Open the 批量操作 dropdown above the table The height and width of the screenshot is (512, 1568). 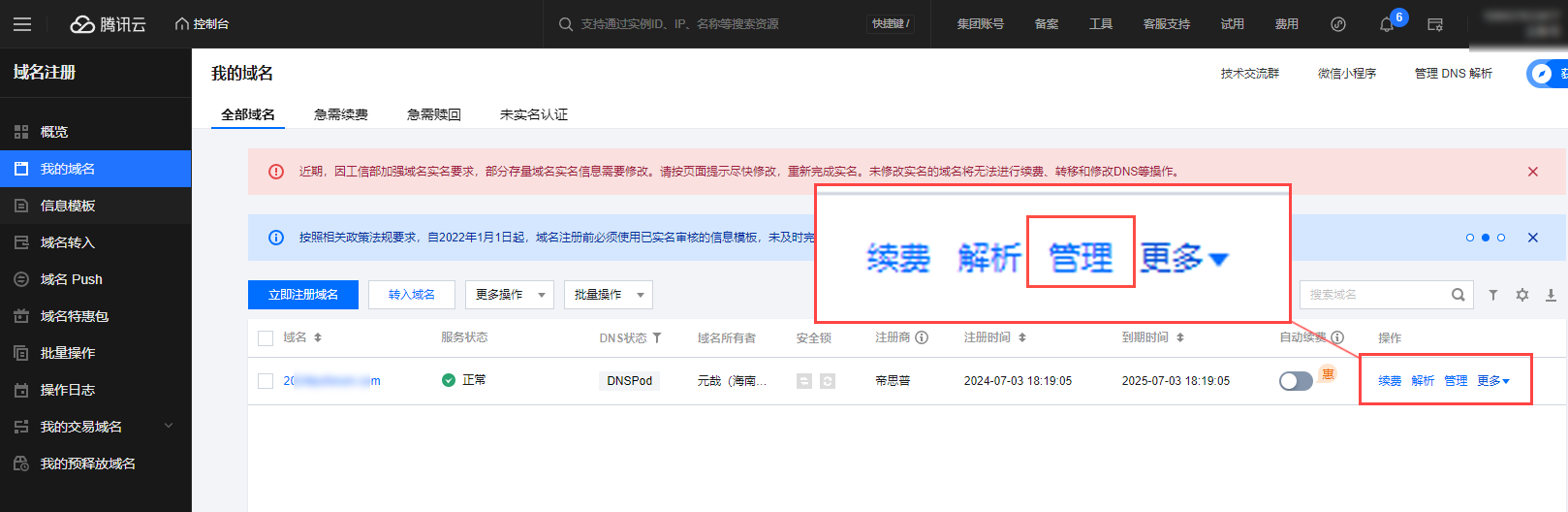coord(608,295)
